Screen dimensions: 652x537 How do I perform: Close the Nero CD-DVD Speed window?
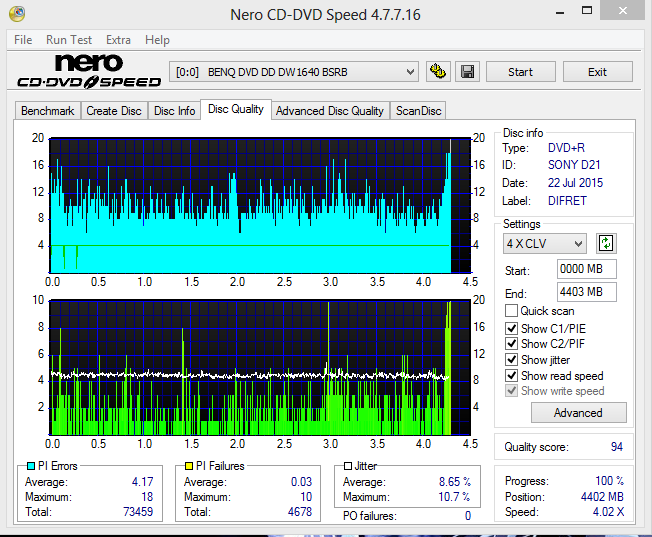(622, 10)
